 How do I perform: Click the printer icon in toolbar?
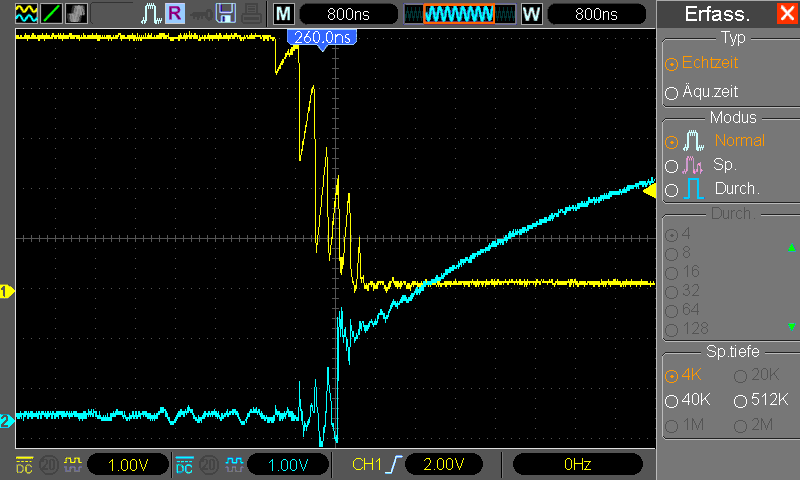[251, 14]
